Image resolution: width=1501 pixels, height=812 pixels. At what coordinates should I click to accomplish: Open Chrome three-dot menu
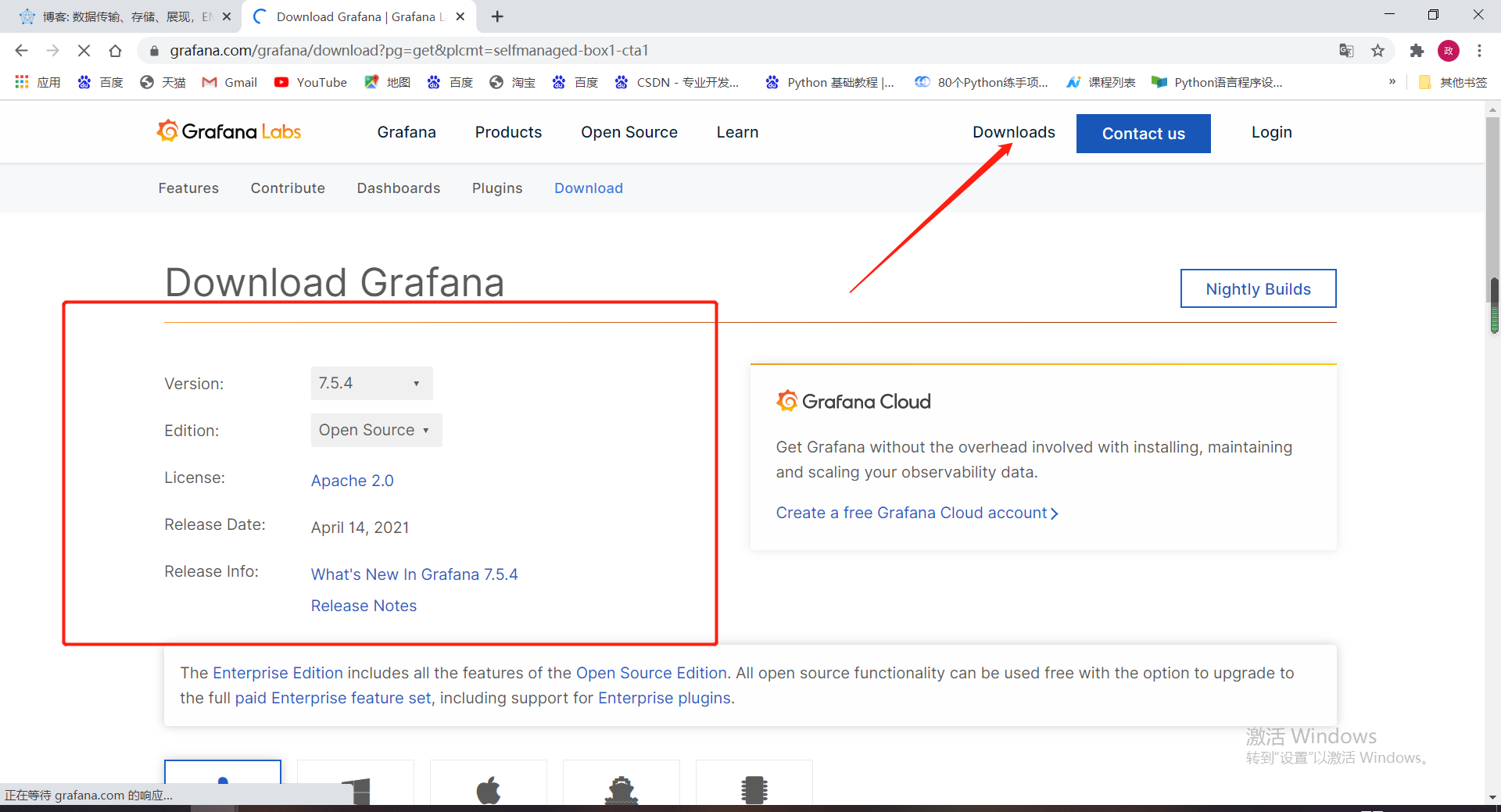pyautogui.click(x=1479, y=51)
